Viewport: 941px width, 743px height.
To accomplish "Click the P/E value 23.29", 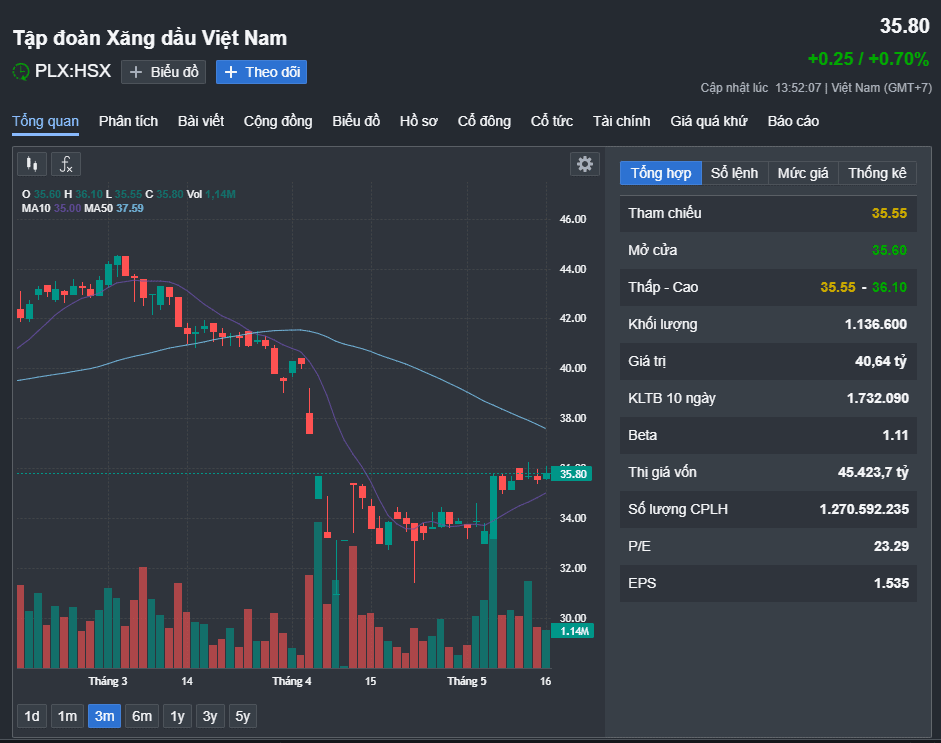I will click(891, 547).
